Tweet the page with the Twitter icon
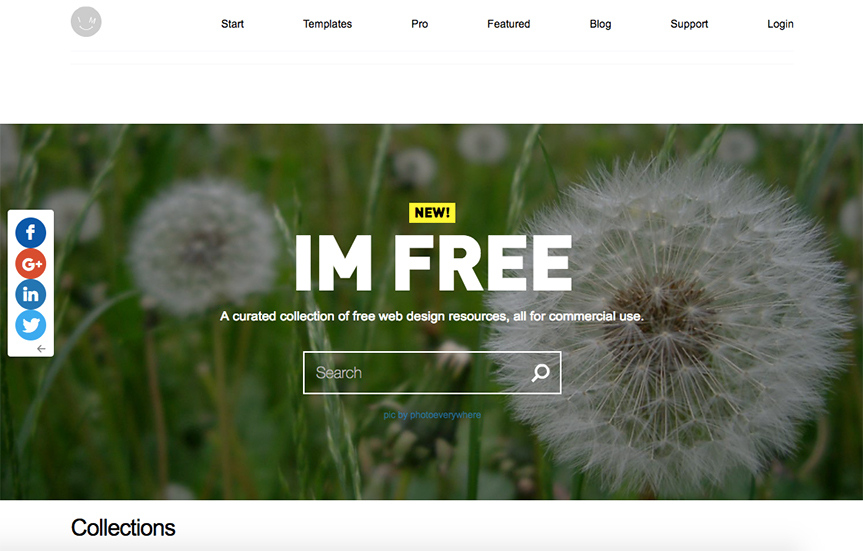Image resolution: width=863 pixels, height=551 pixels. coord(31,325)
